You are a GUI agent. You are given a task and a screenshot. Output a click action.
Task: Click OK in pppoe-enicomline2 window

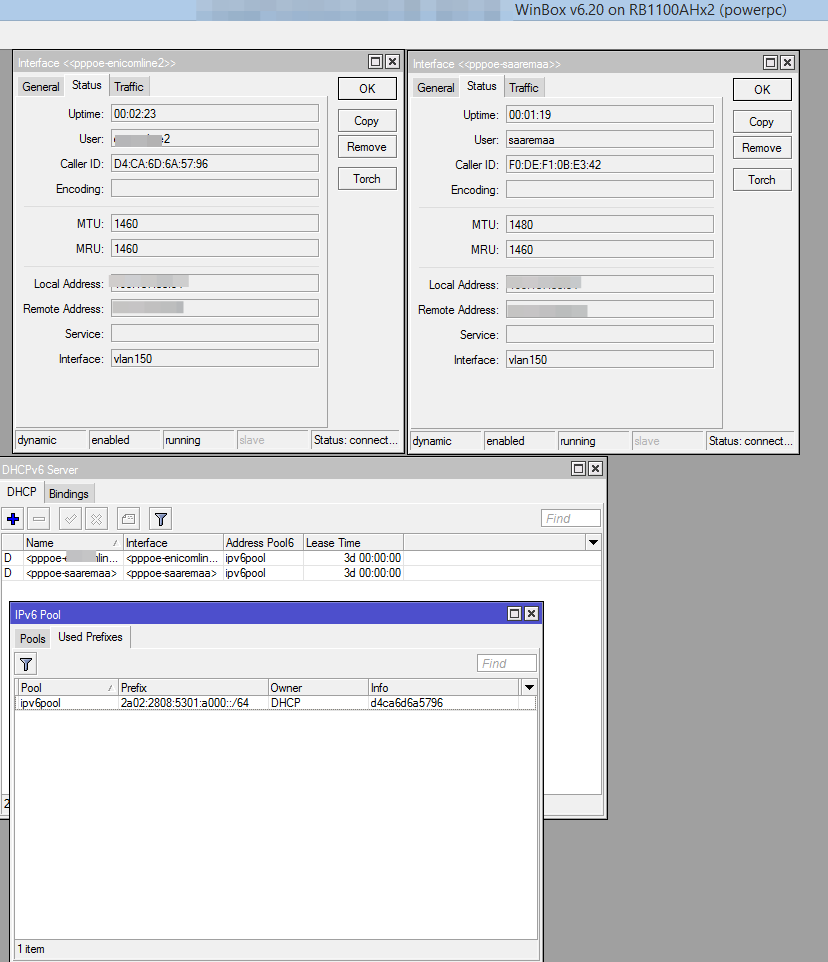click(x=367, y=88)
